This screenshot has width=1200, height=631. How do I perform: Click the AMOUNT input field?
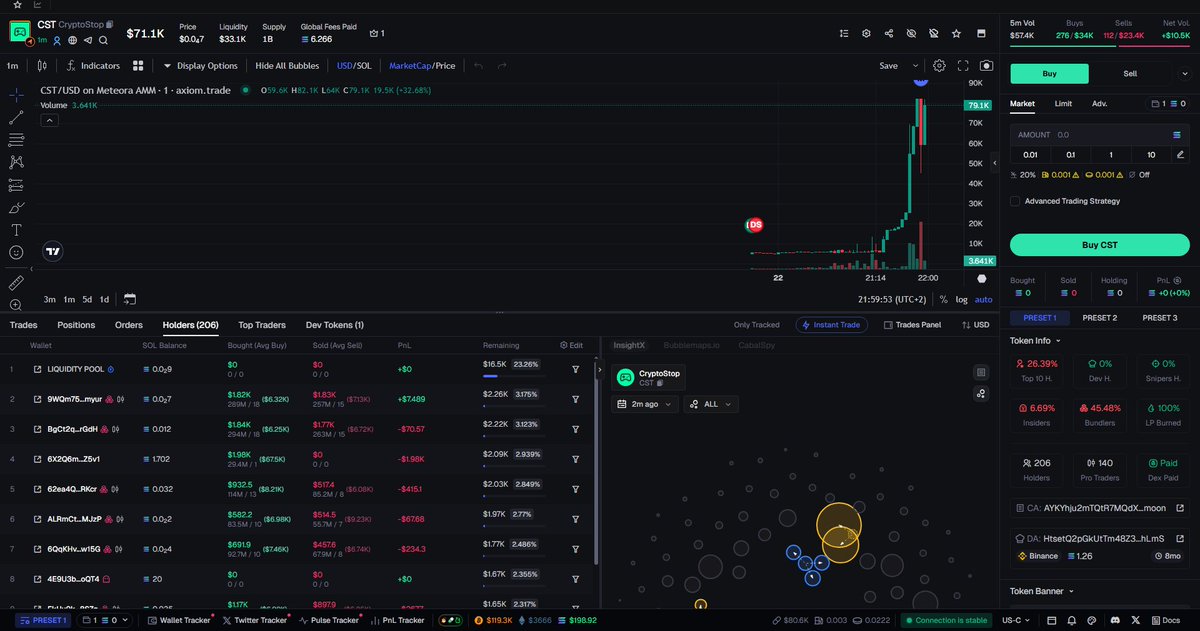(1099, 134)
